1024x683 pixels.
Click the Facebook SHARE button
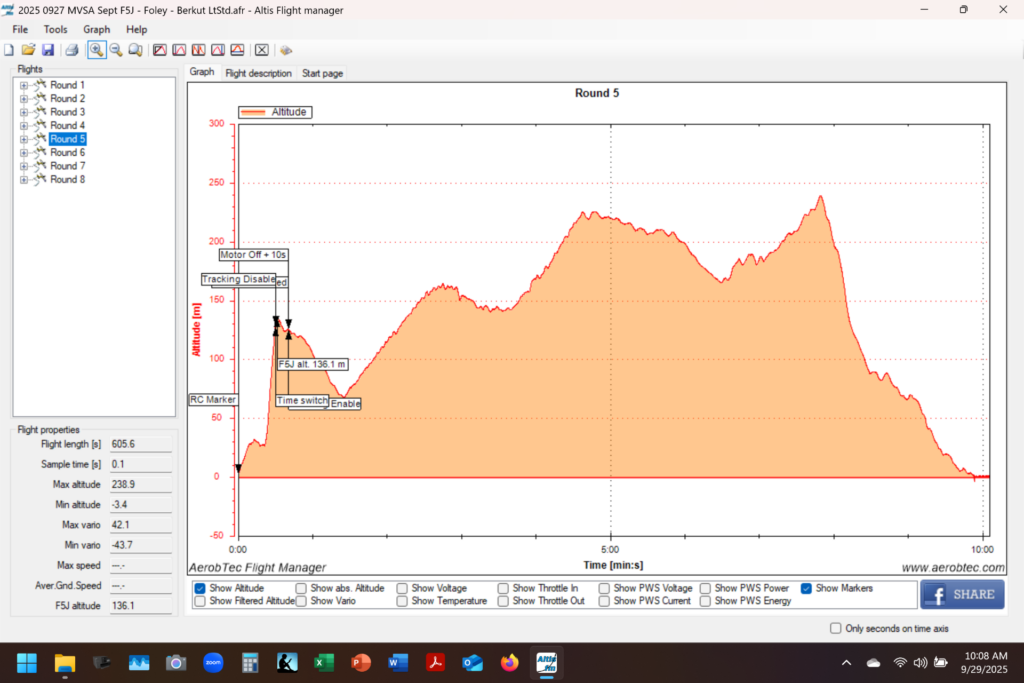point(961,594)
